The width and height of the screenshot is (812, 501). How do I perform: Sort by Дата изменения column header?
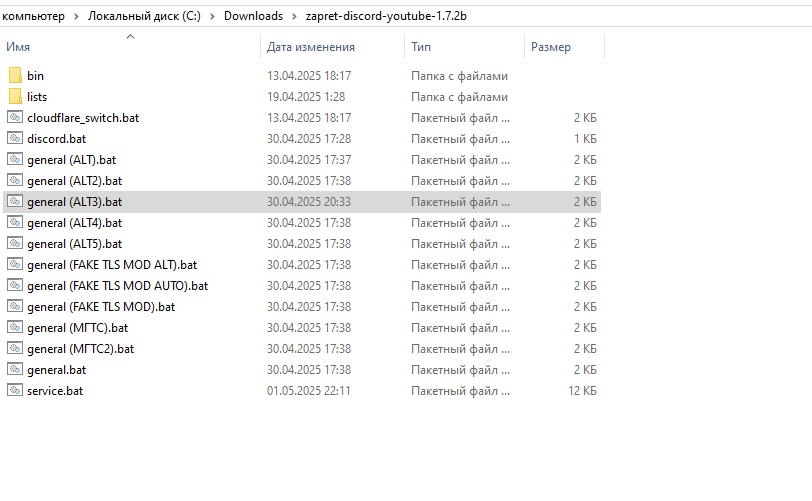click(x=311, y=47)
